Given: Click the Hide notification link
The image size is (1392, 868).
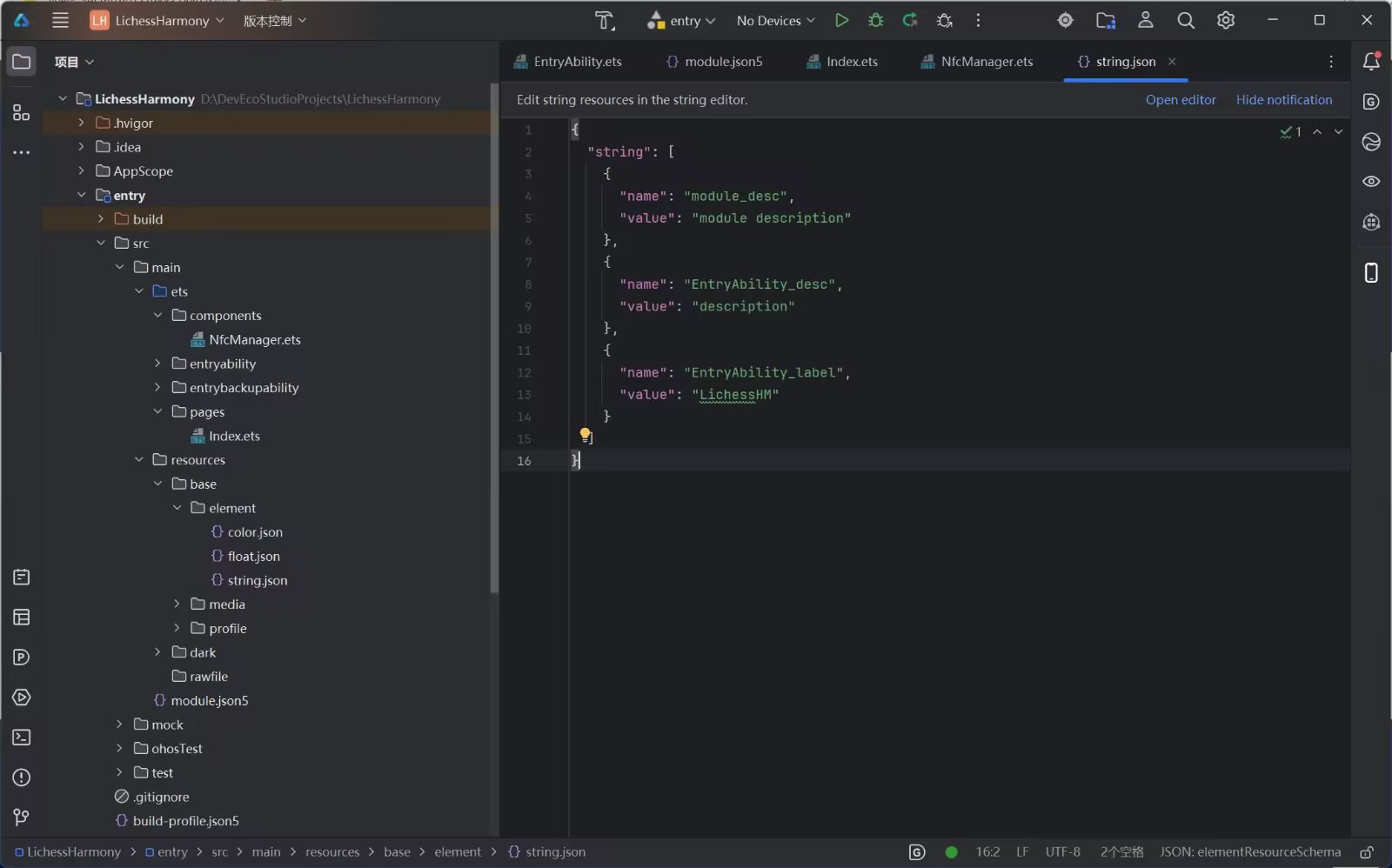Looking at the screenshot, I should click(1284, 100).
